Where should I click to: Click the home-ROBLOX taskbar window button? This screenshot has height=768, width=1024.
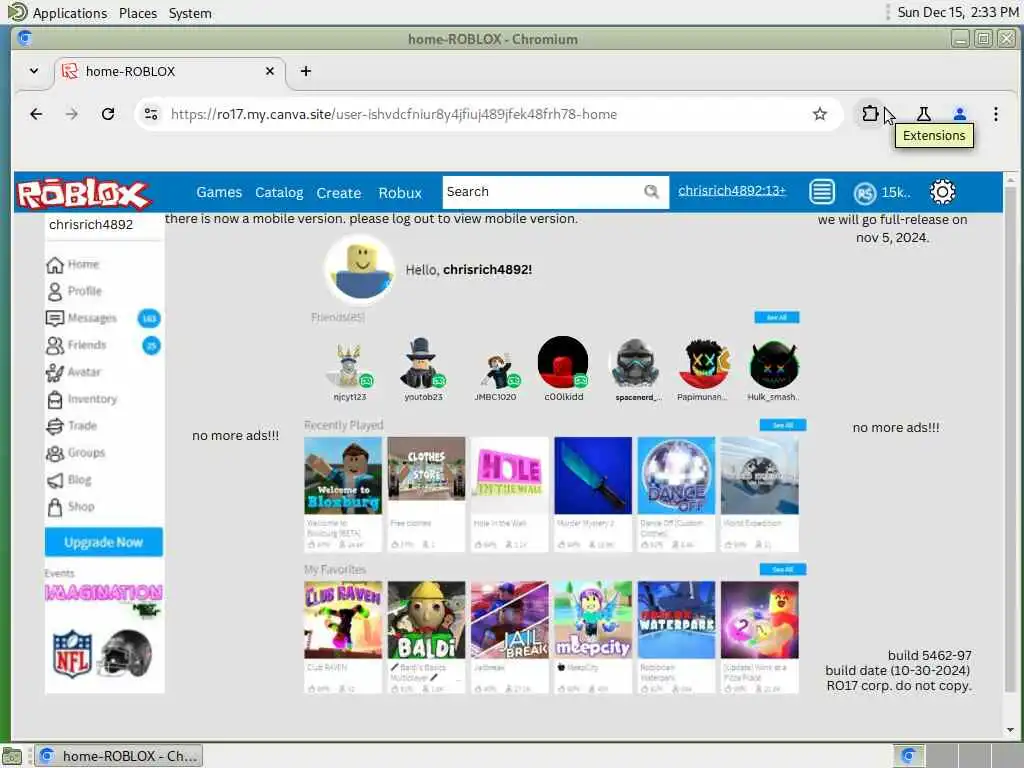[x=118, y=756]
